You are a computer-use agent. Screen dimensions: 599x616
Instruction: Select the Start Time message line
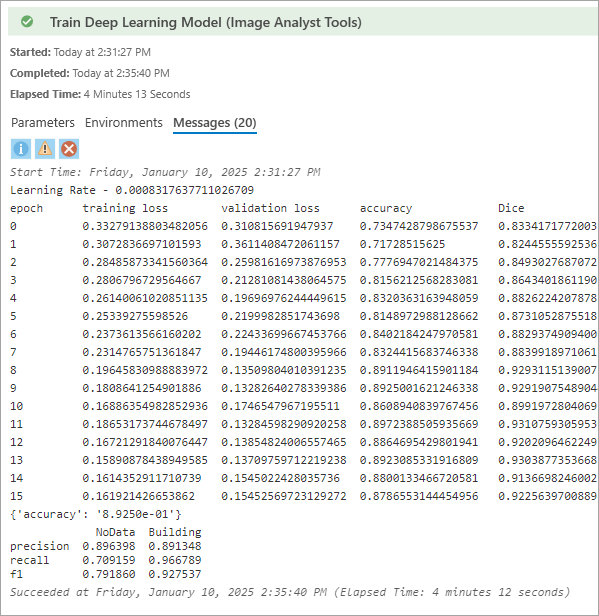(x=165, y=172)
